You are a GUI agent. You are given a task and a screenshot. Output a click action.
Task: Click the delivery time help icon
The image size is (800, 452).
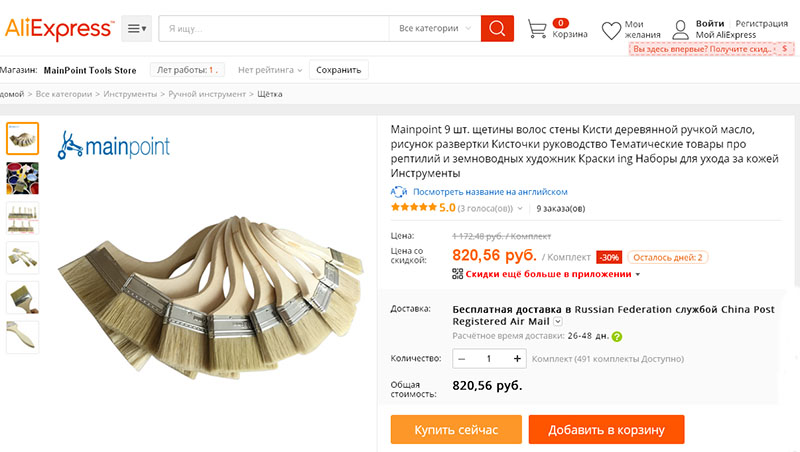tap(617, 337)
